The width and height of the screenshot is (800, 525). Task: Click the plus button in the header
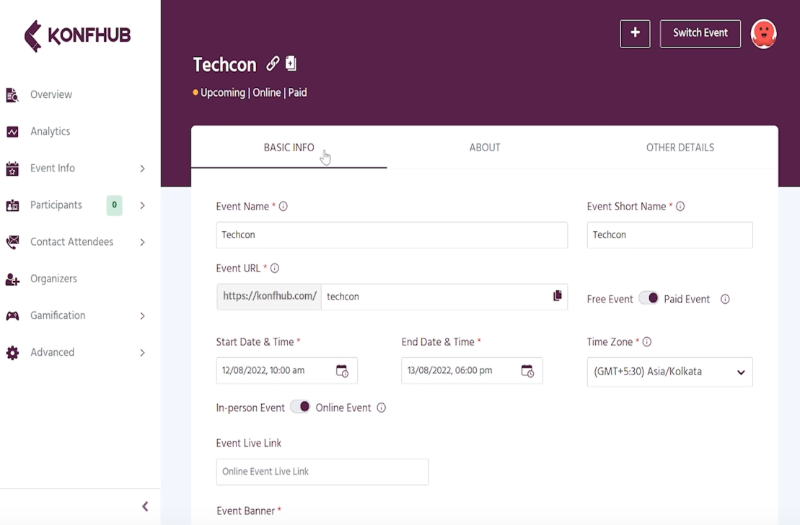635,33
